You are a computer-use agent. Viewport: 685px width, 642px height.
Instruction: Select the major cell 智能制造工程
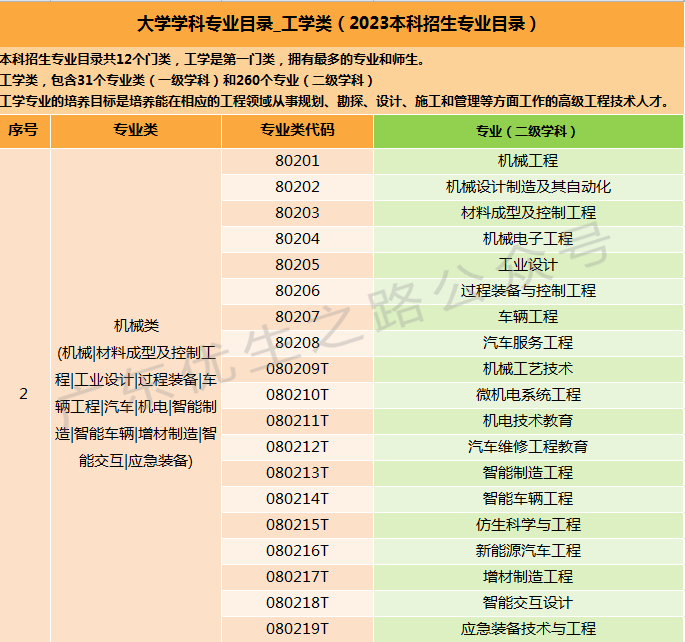528,473
